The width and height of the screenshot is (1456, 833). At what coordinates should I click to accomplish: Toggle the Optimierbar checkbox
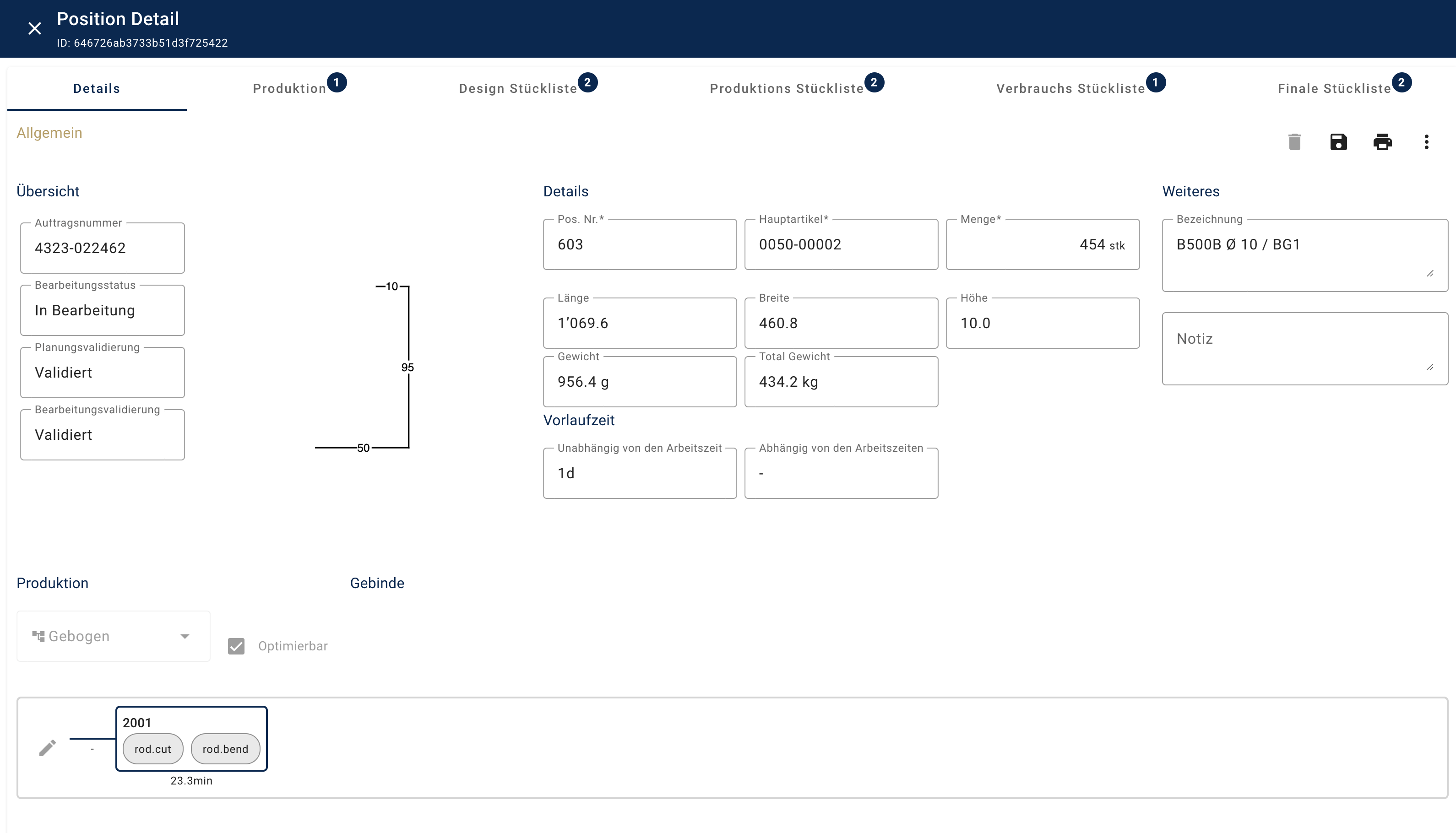coord(236,646)
